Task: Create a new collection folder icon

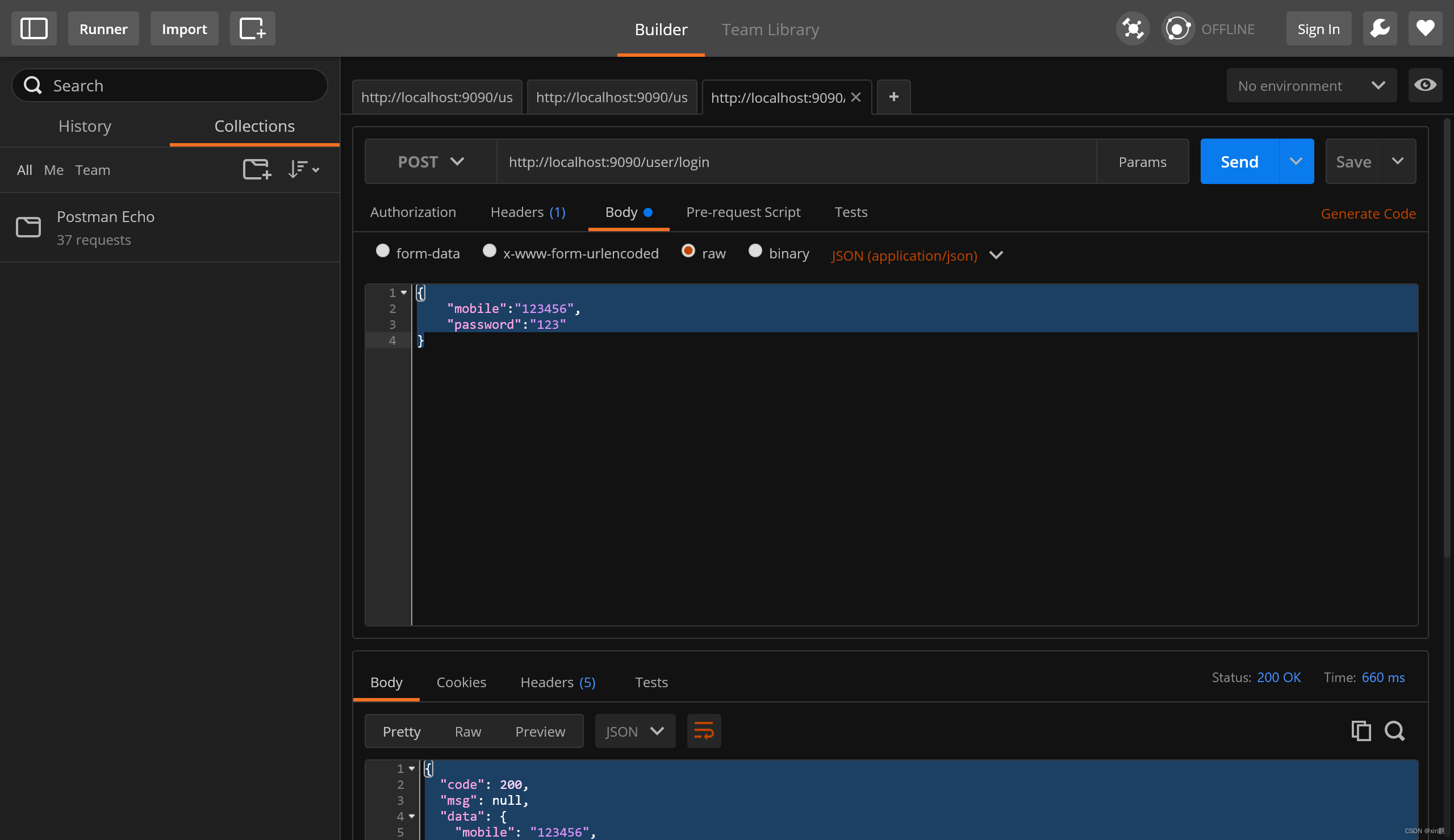Action: click(256, 169)
